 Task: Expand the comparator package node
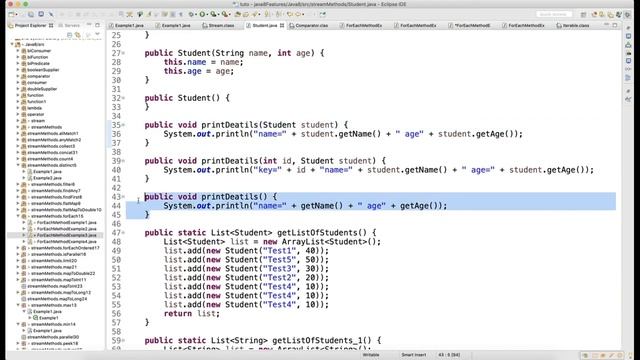18,76
